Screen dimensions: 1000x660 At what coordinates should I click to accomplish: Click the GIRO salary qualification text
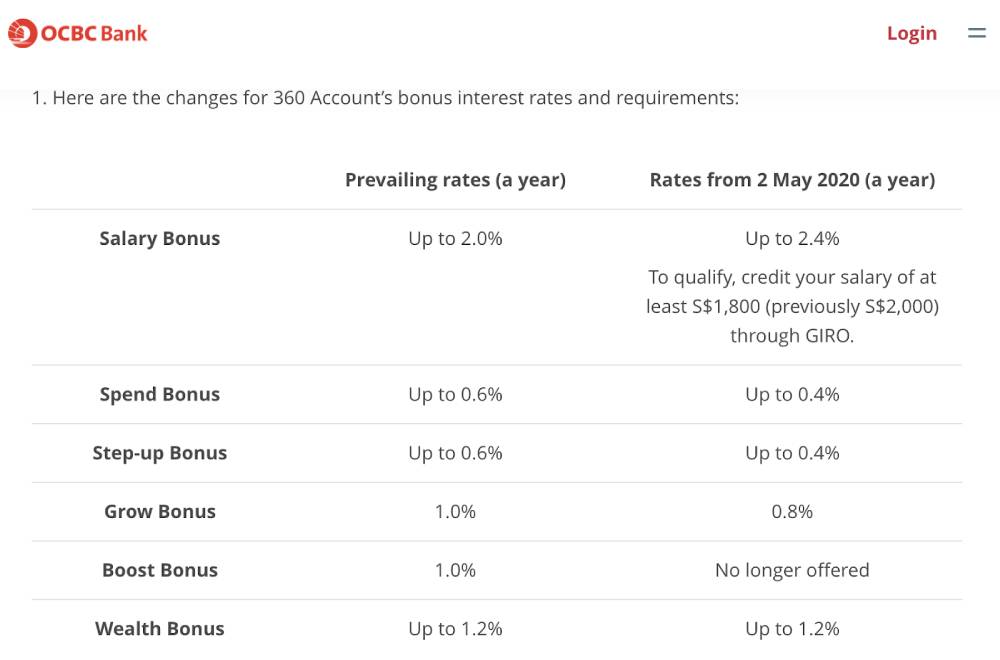792,306
